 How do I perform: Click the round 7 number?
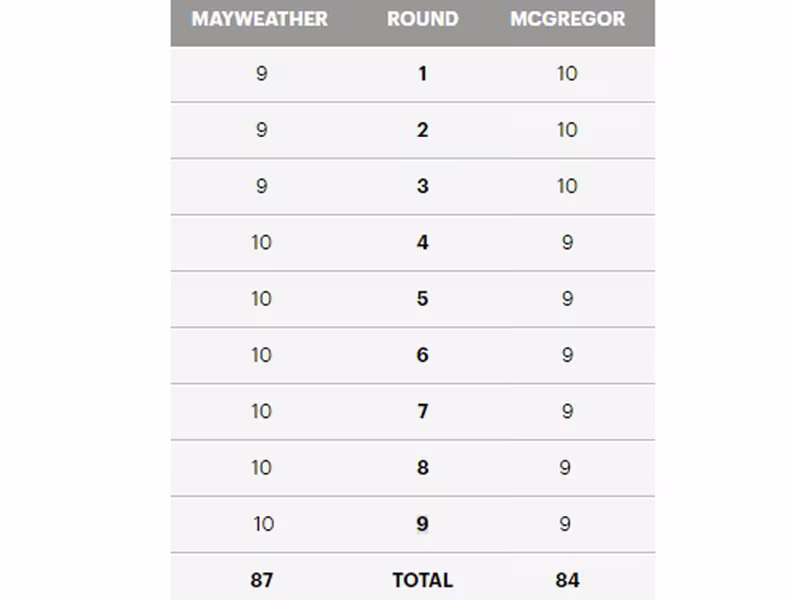(x=423, y=412)
